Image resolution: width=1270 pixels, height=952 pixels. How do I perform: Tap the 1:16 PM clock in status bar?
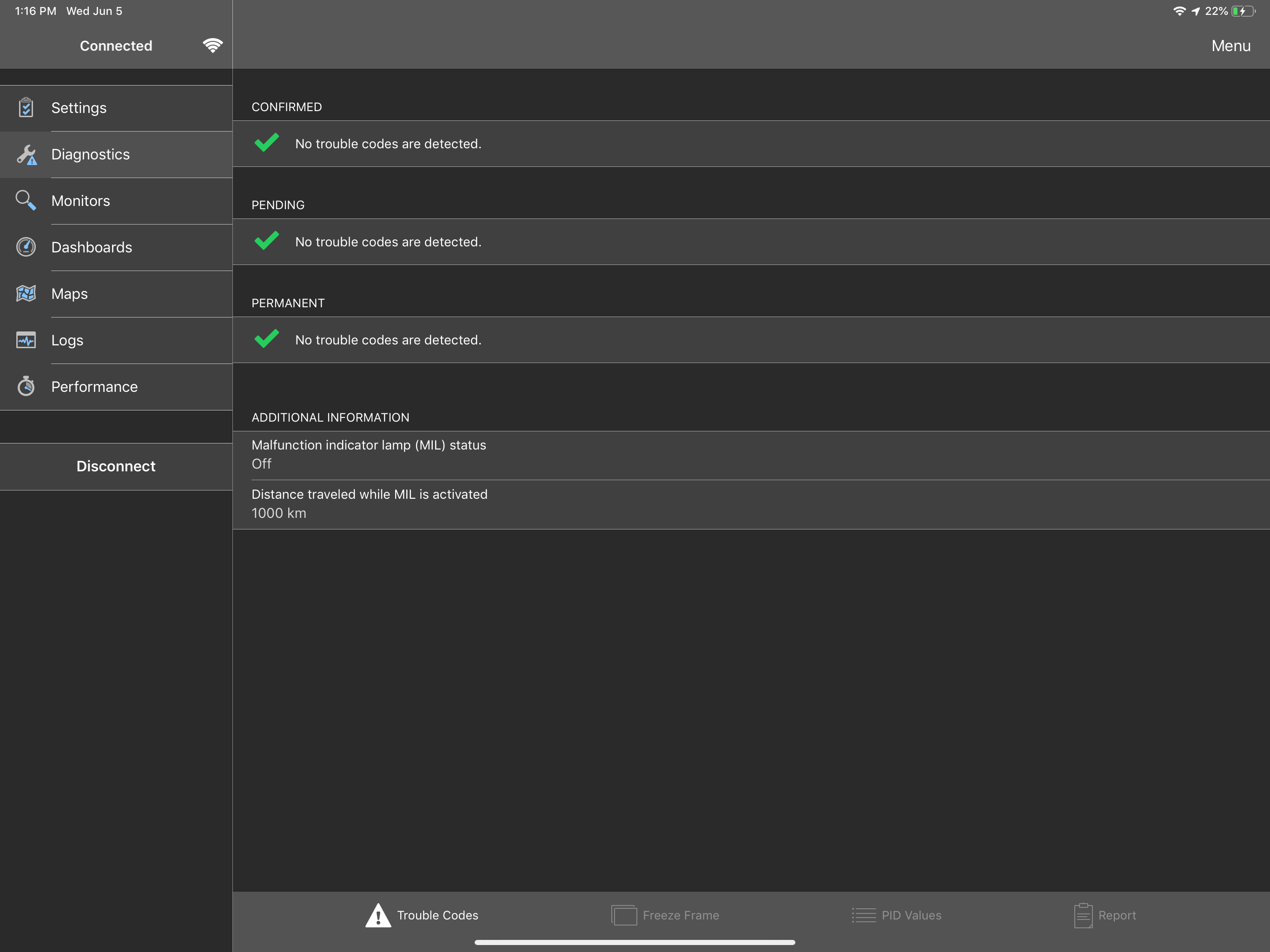pos(36,11)
